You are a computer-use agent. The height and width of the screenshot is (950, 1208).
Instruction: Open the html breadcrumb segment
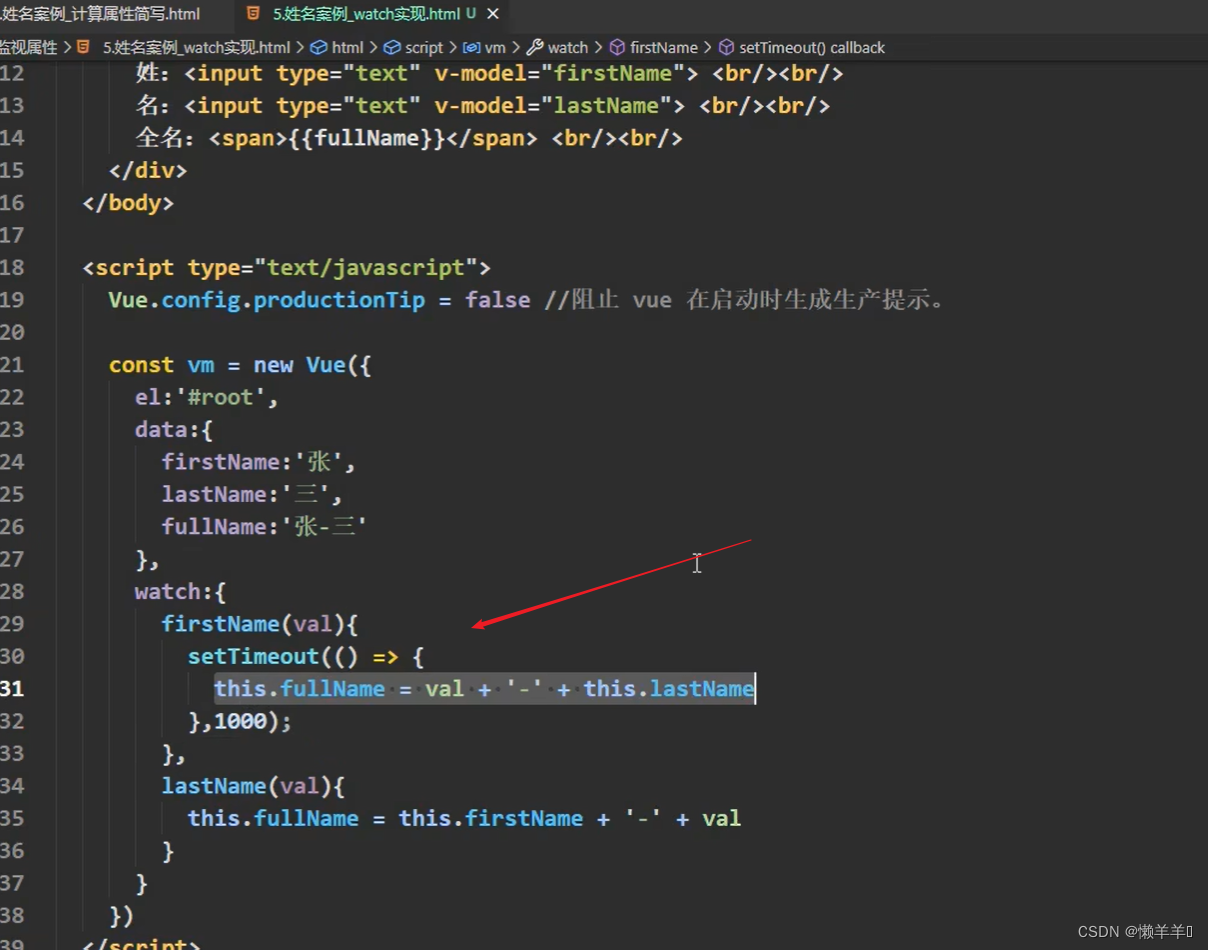pos(348,47)
